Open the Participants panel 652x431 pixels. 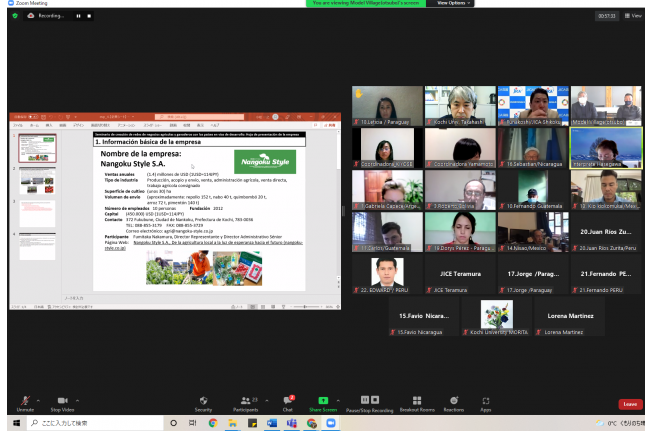coord(246,402)
